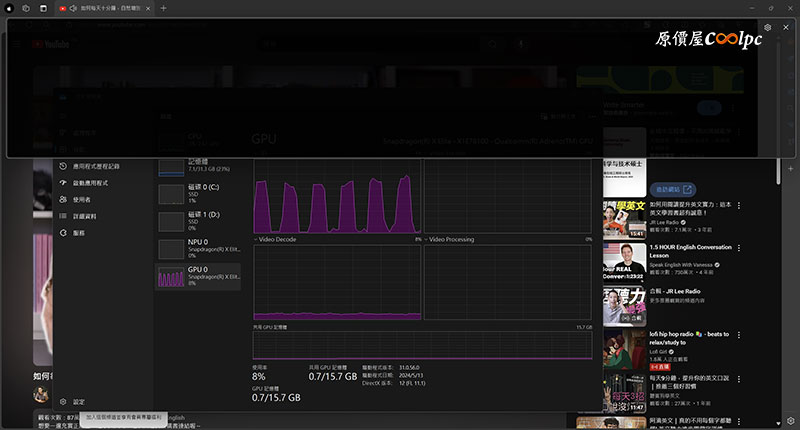Image resolution: width=800 pixels, height=430 pixels.
Task: Open lofi hip hop radio thumbnail
Action: pos(624,349)
